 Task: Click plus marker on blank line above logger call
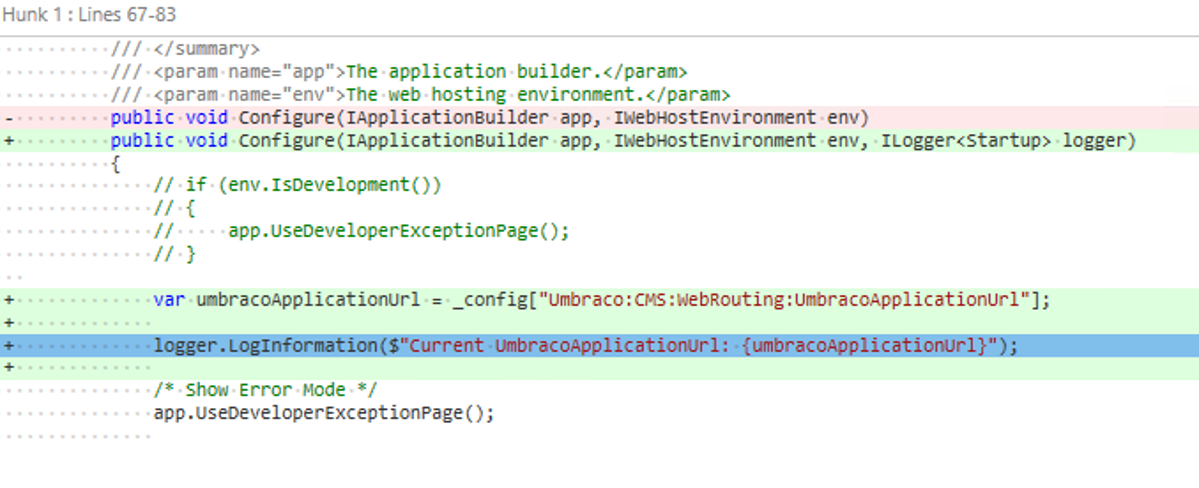[9, 322]
